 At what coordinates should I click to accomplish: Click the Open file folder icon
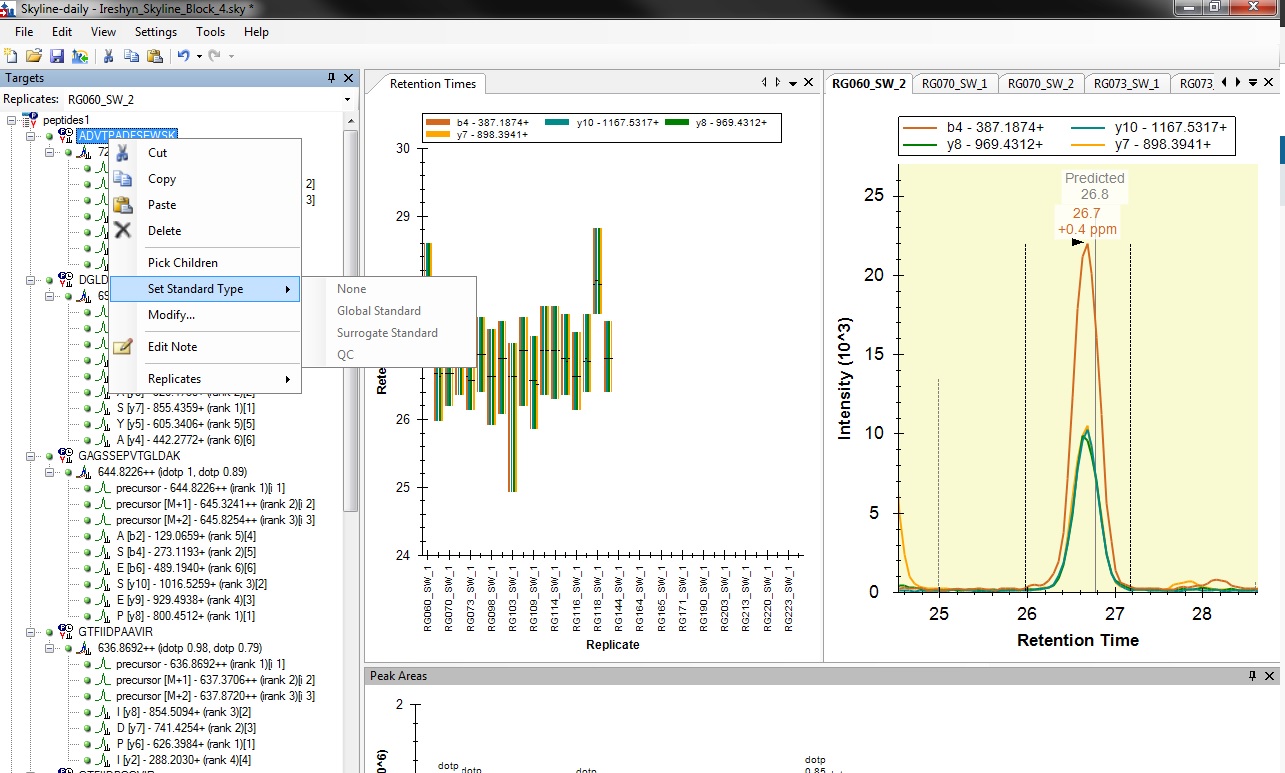point(34,56)
